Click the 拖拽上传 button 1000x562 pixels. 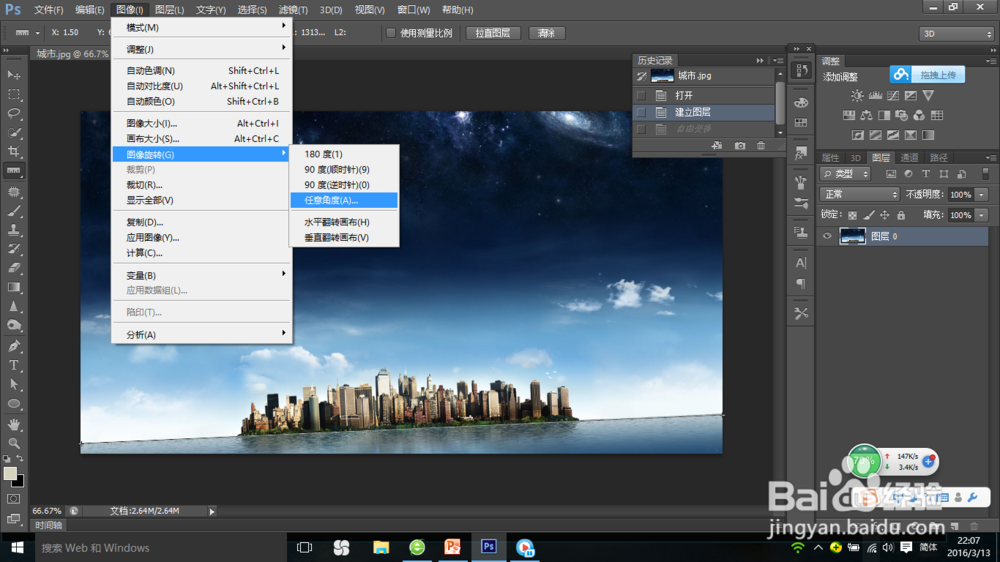[x=927, y=75]
